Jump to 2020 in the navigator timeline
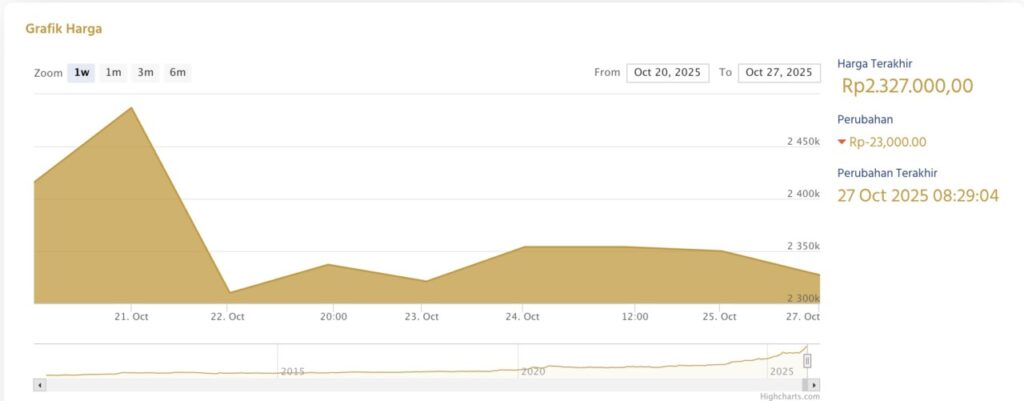 click(532, 371)
